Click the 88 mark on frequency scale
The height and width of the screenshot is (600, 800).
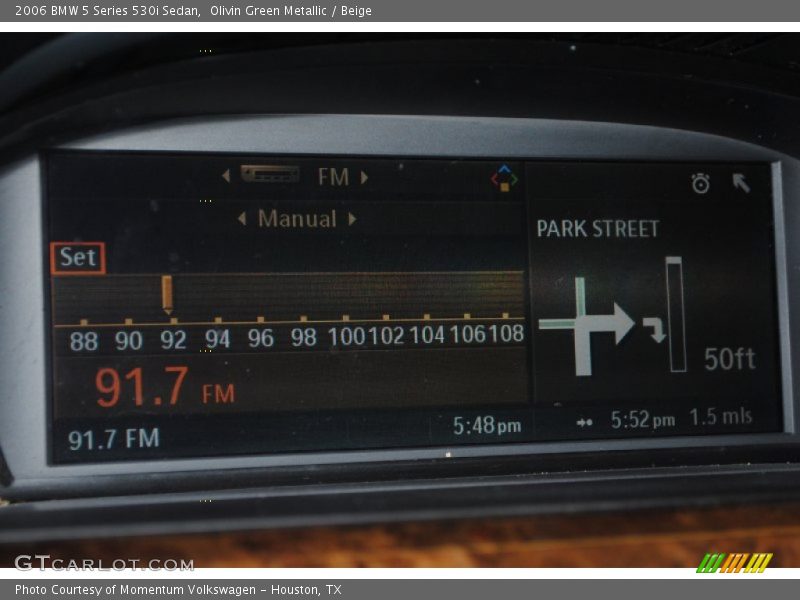(x=84, y=341)
